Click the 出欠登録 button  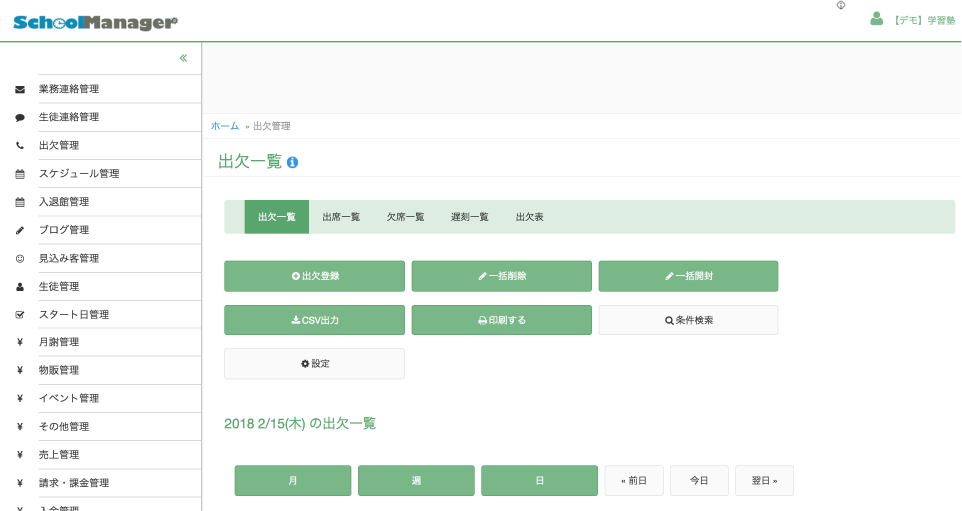click(x=314, y=276)
